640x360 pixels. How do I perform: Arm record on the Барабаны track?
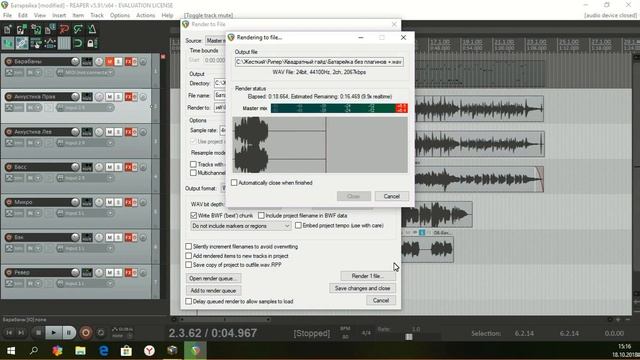click(x=9, y=62)
